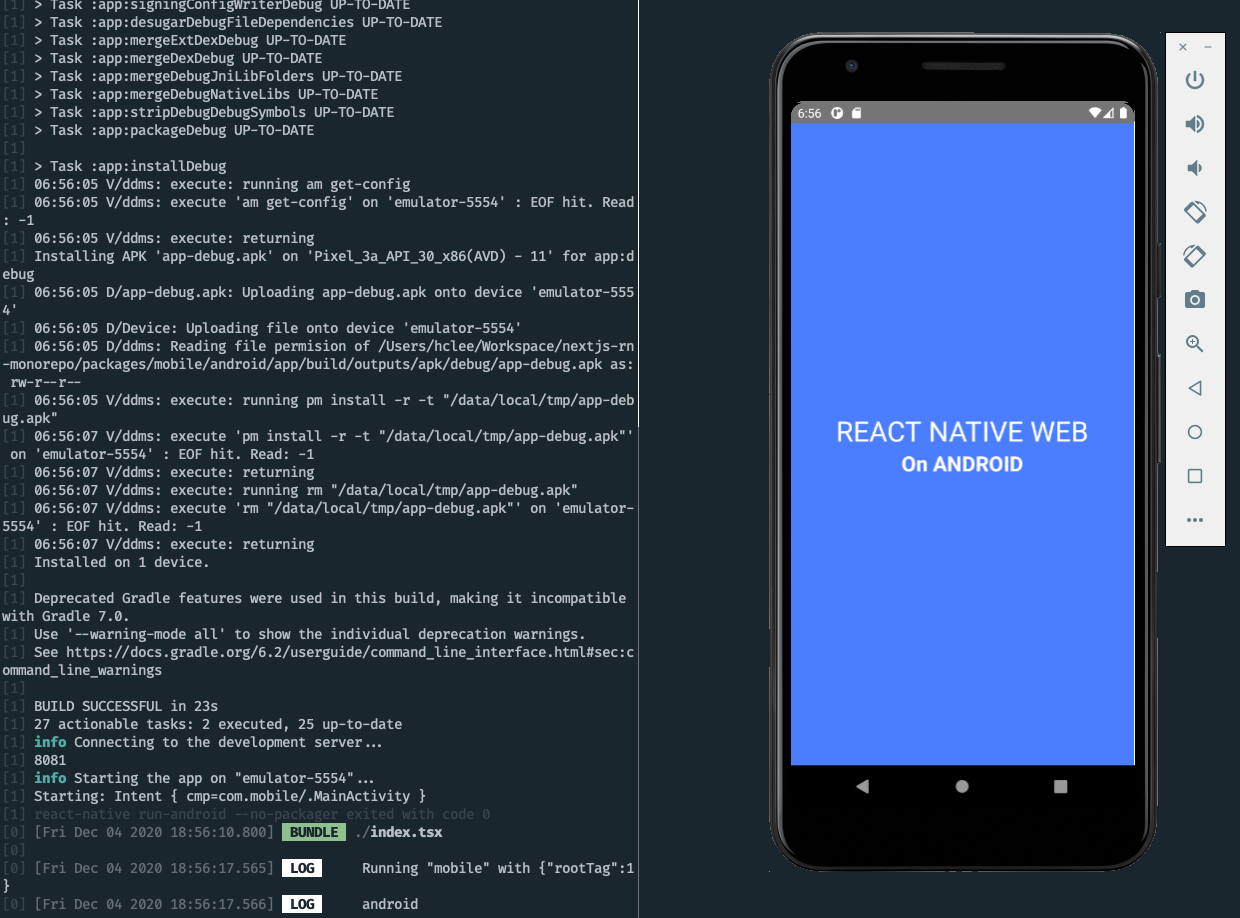Rotate the emulator left
The width and height of the screenshot is (1240, 918).
point(1194,212)
